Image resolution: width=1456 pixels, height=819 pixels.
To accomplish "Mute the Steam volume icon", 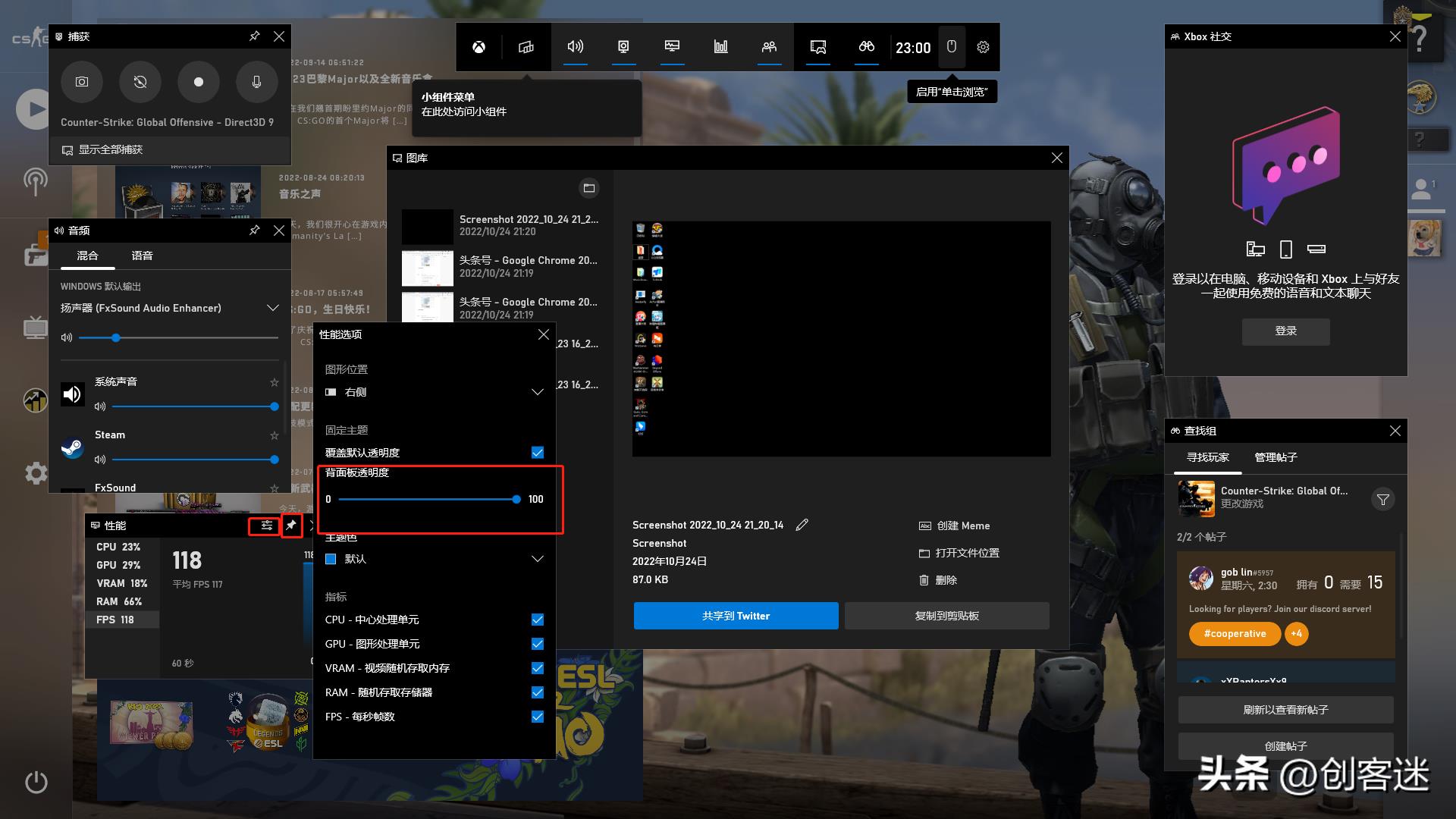I will point(99,460).
